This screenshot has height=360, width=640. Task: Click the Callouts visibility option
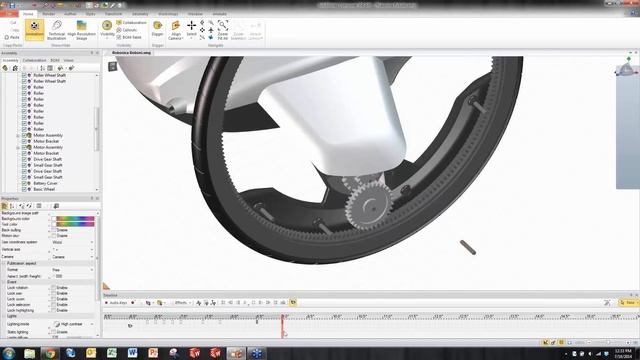click(127, 30)
